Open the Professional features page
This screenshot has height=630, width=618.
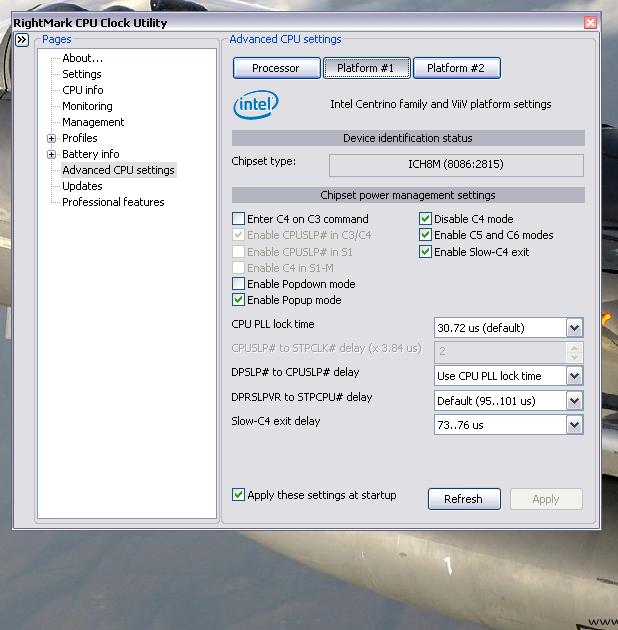[113, 202]
